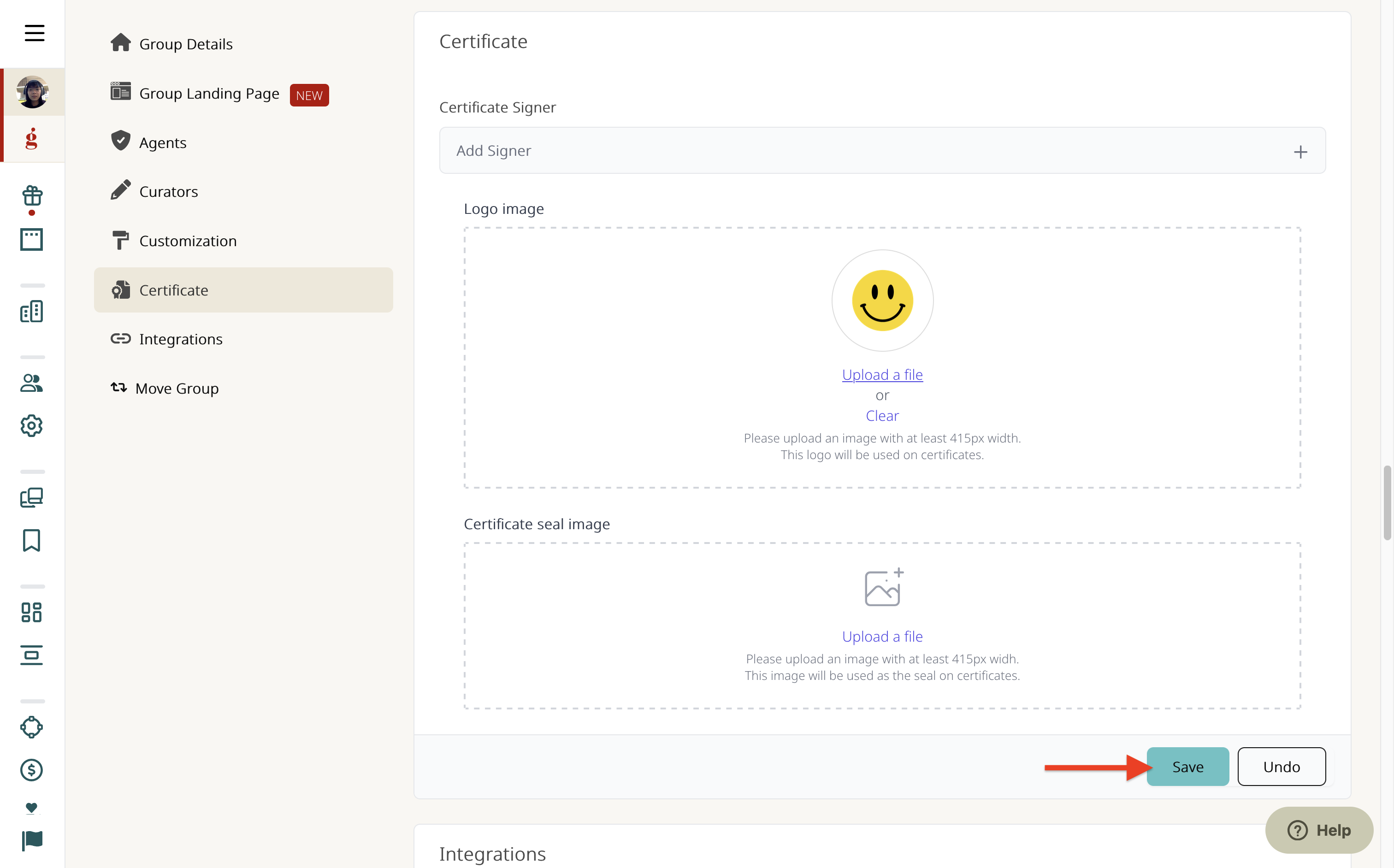The image size is (1394, 868).
Task: Click the paint roller Customization icon
Action: coord(121,240)
